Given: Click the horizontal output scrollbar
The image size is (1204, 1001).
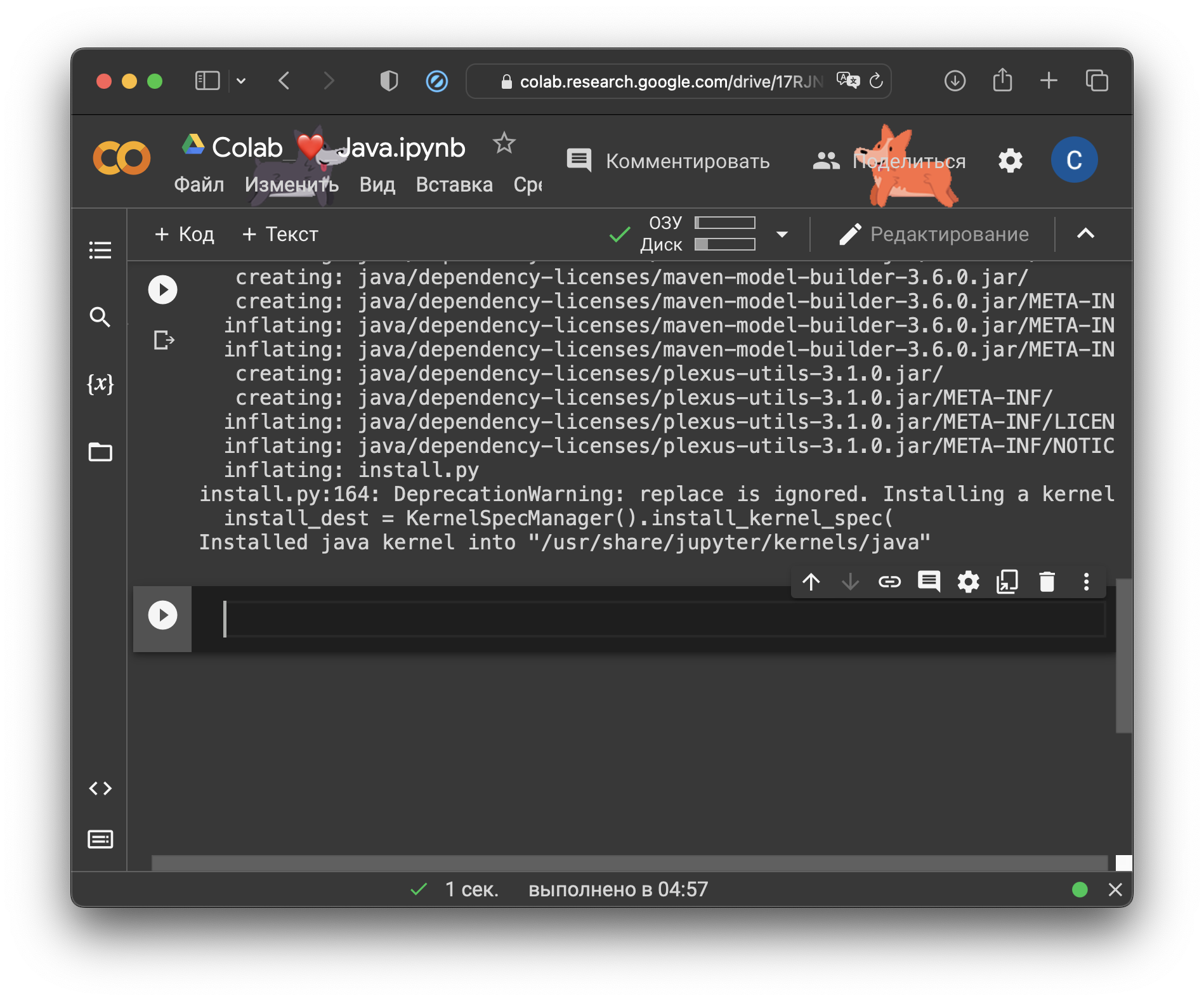Looking at the screenshot, I should (x=629, y=863).
